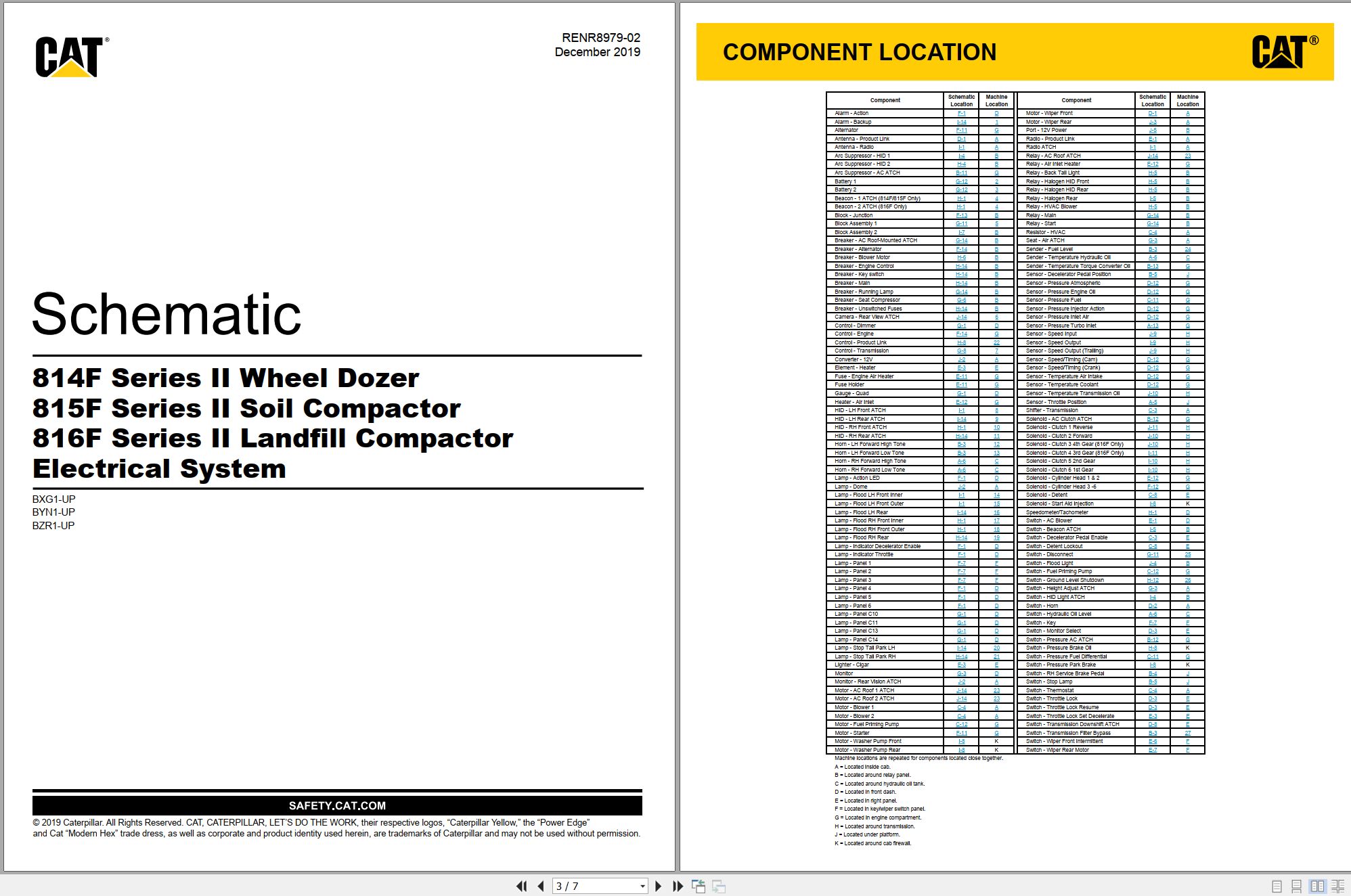This screenshot has height=896, width=1351.
Task: Open schematic location for Heater - Air Inlet
Action: pyautogui.click(x=961, y=402)
